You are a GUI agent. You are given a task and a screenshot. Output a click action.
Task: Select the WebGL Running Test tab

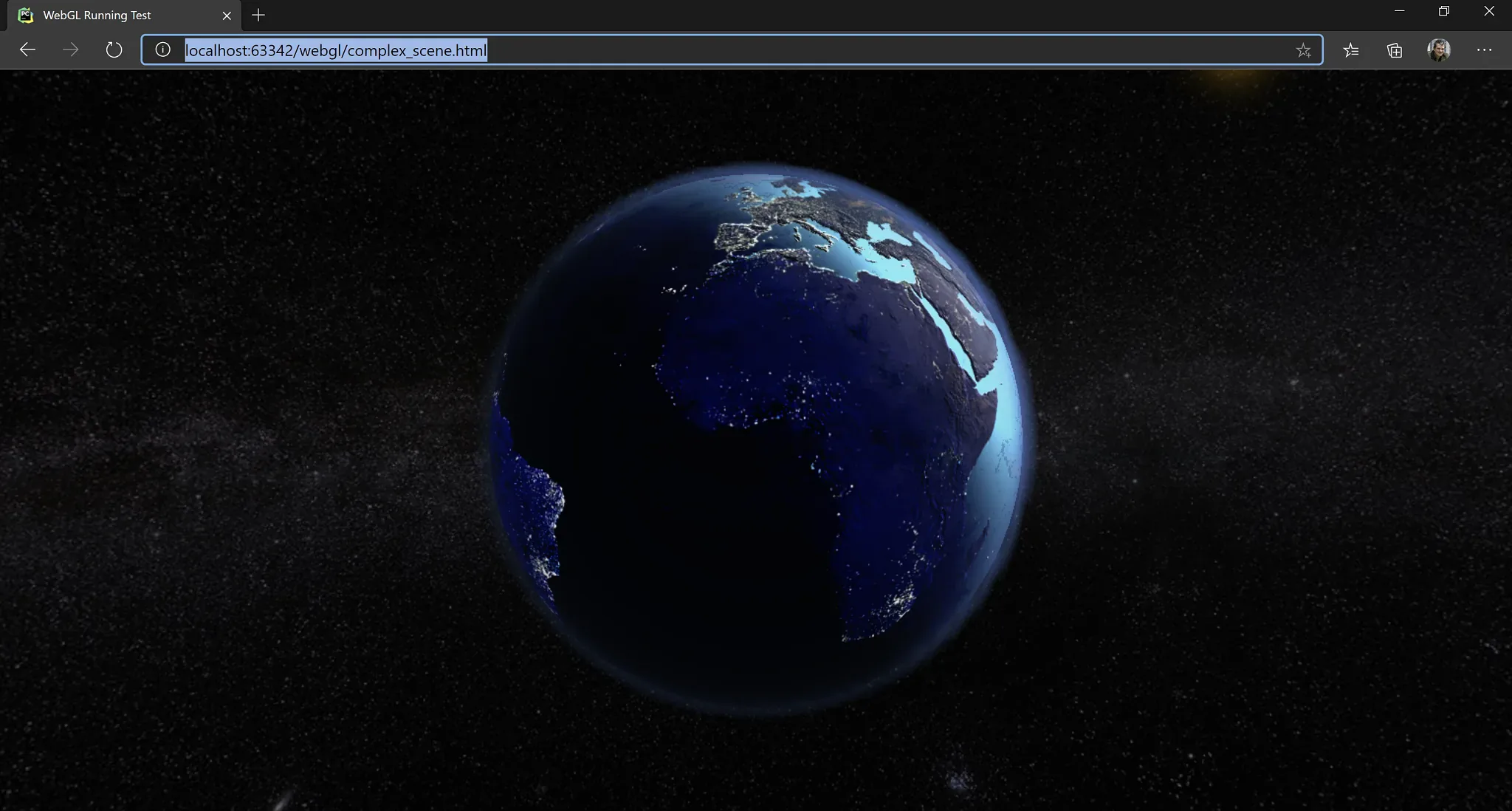(x=126, y=16)
